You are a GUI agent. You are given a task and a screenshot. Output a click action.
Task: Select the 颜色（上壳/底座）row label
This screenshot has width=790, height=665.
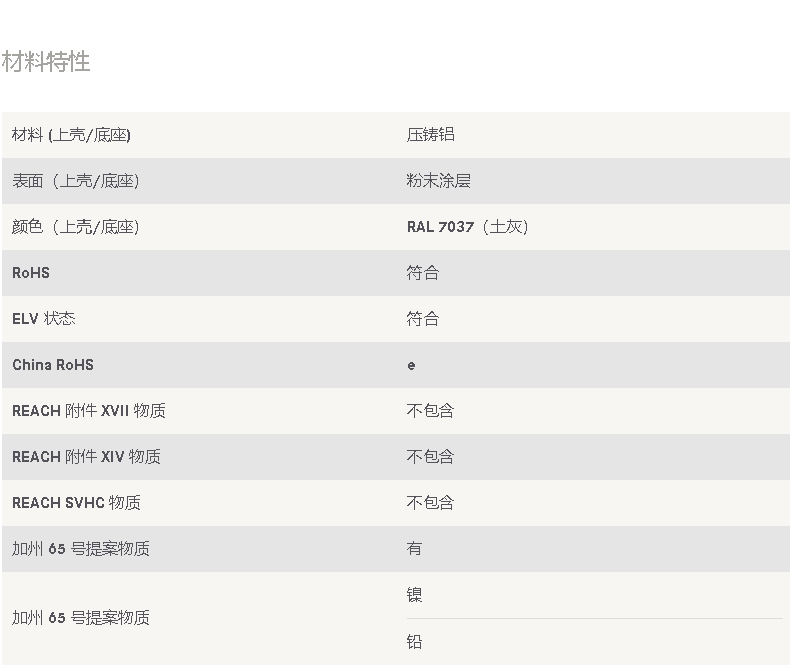click(76, 227)
